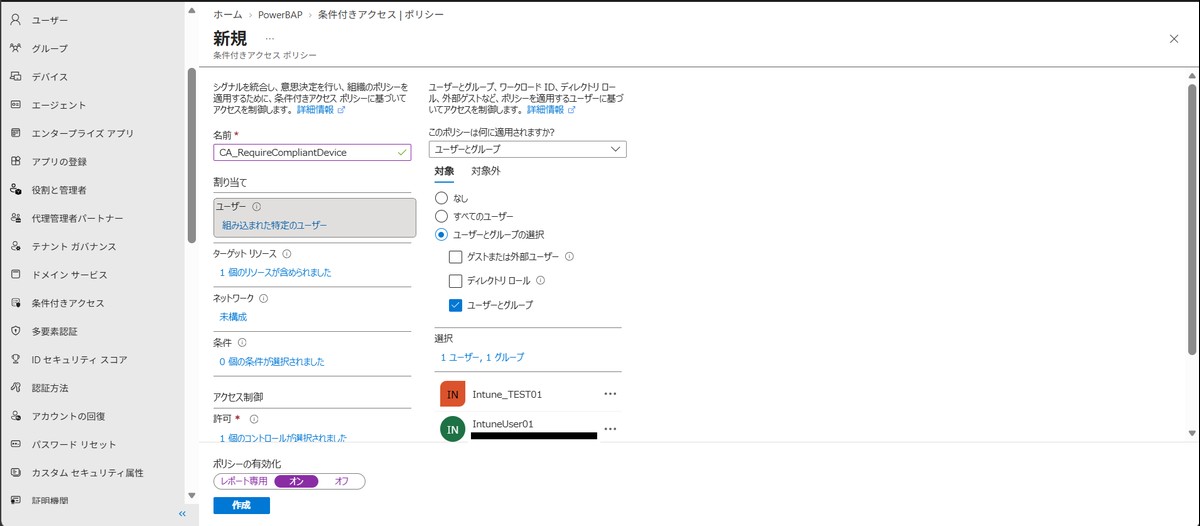Open the パスワード リセット sidebar icon
The width and height of the screenshot is (1200, 526).
(15, 444)
